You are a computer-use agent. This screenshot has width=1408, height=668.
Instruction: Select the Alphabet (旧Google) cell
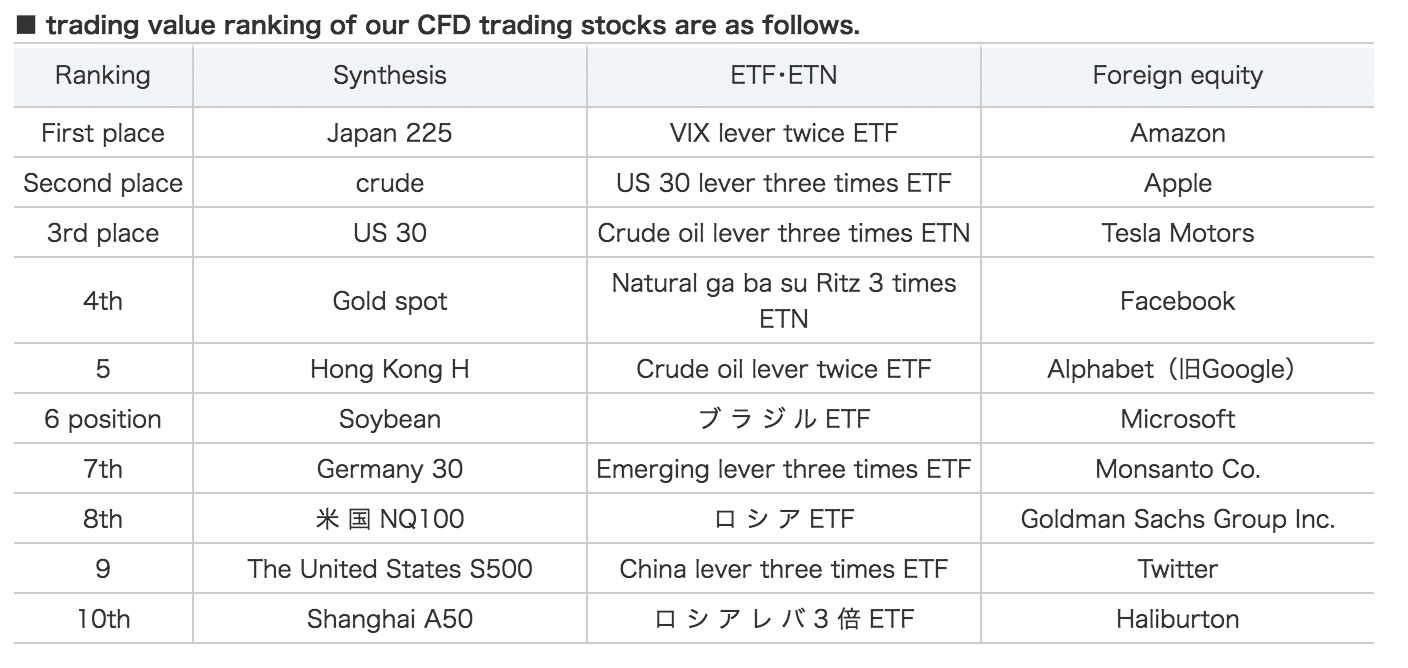(x=1177, y=369)
